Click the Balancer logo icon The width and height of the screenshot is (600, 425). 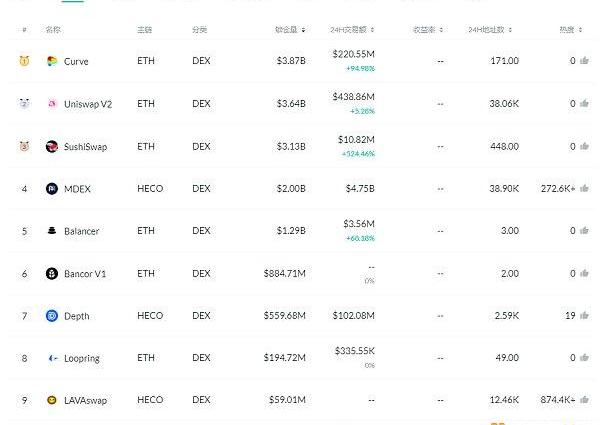[x=52, y=231]
